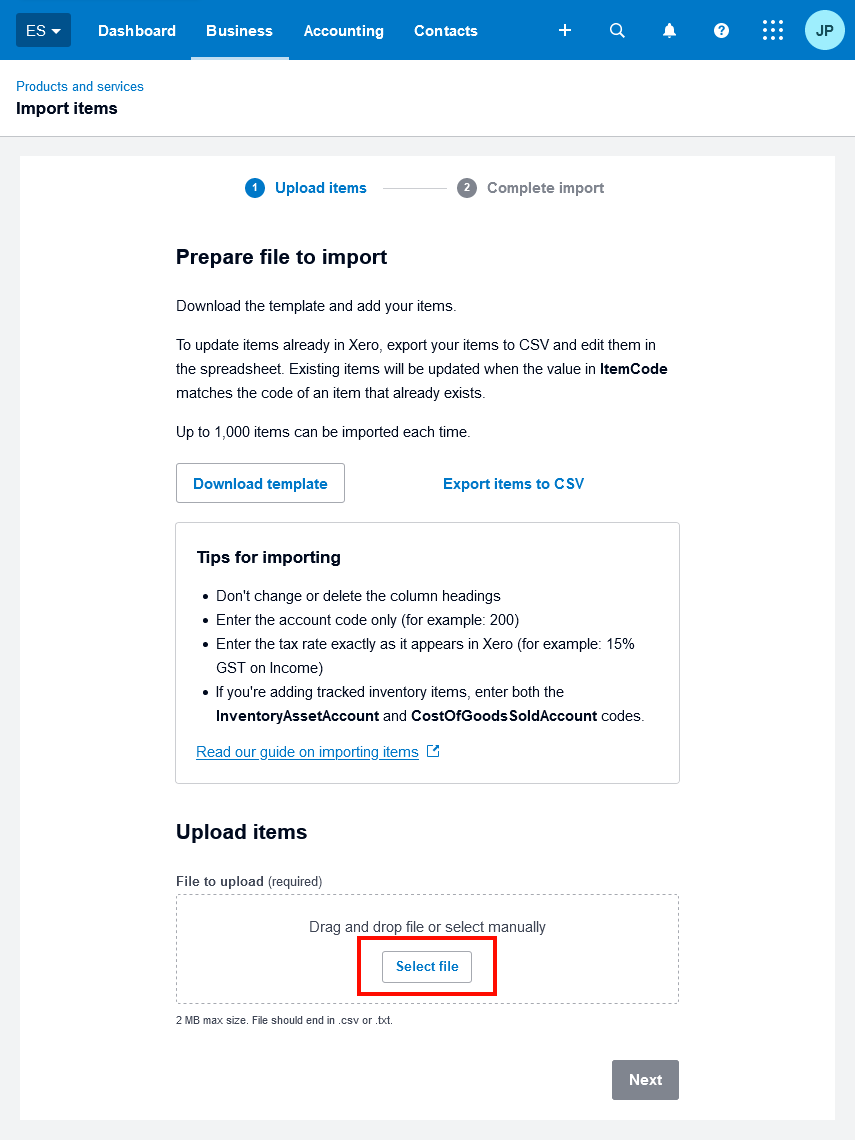Open the JP profile avatar
855x1140 pixels.
[824, 30]
